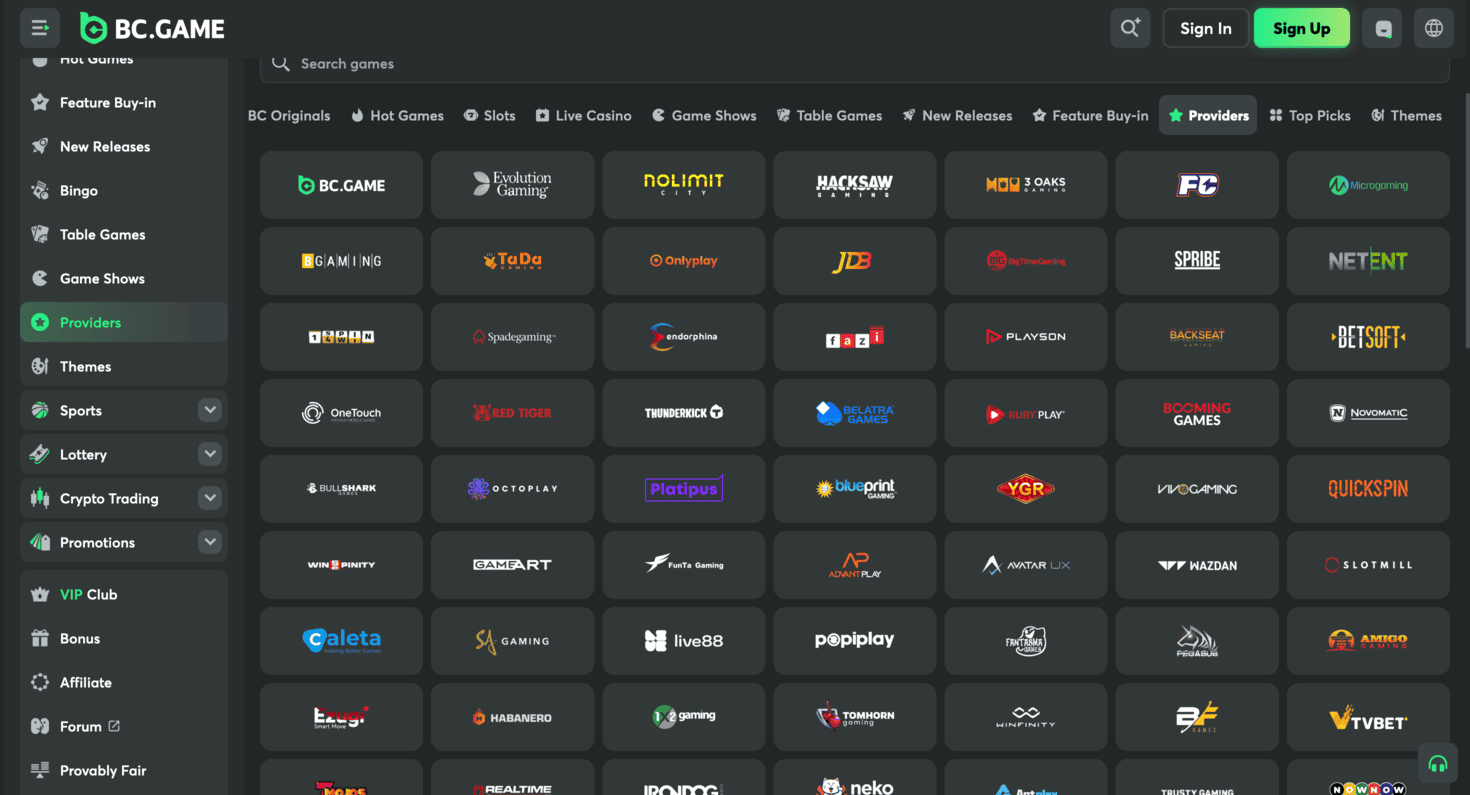Screen dimensions: 1470x795
Task: Click the Affiliate icon in the sidebar
Action: (x=40, y=682)
